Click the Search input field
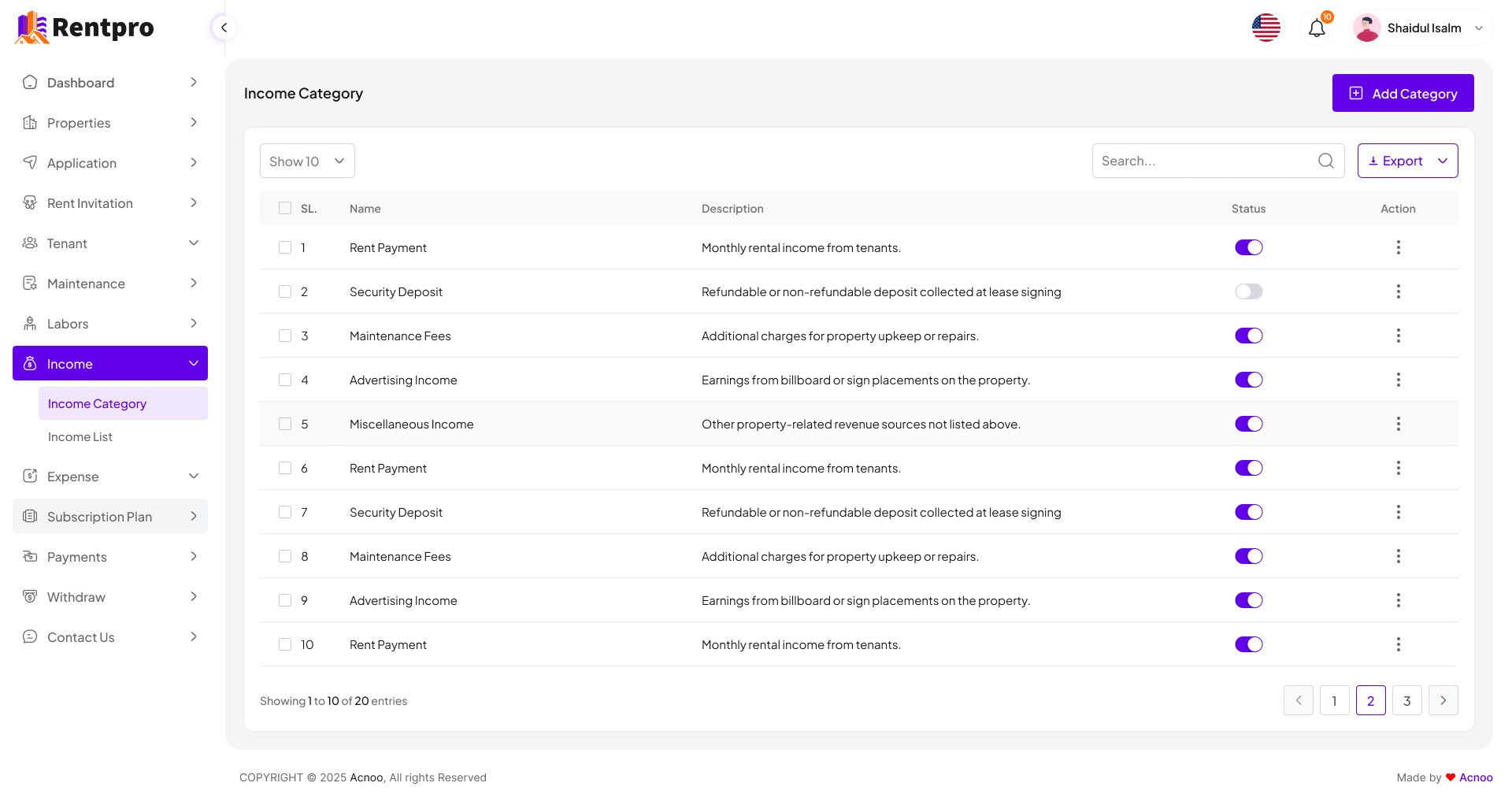 [1205, 161]
